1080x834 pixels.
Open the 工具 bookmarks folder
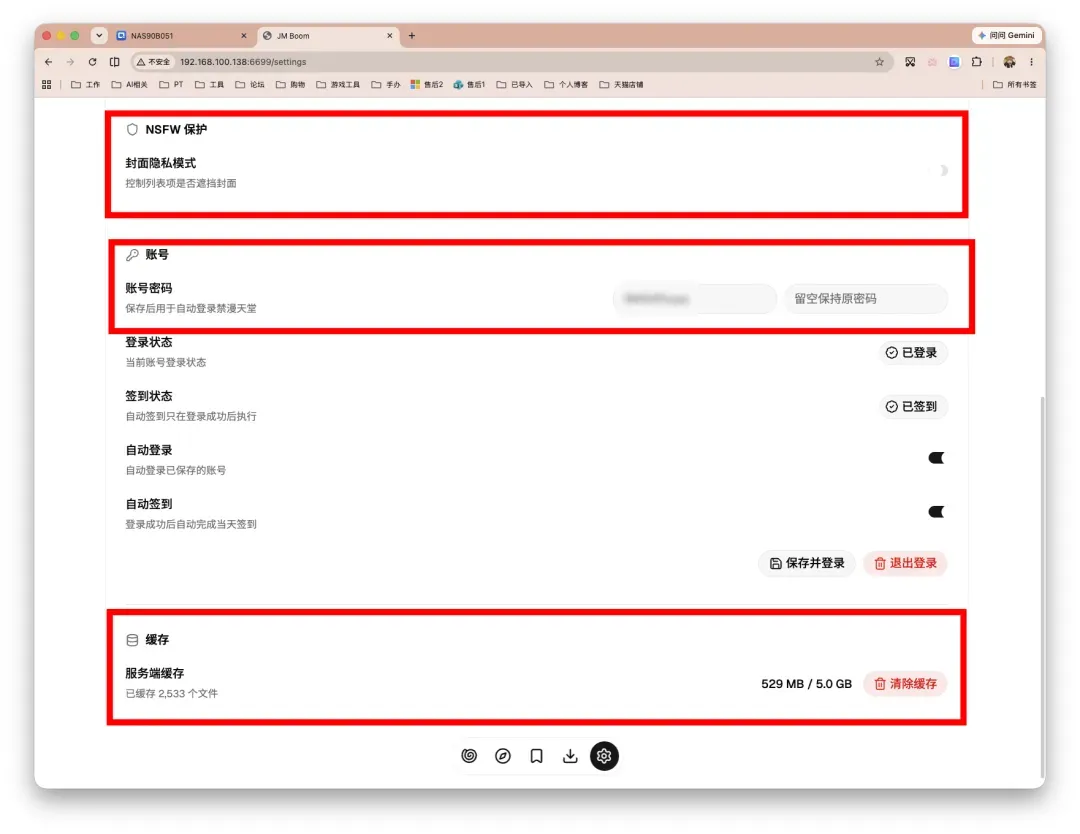click(209, 85)
